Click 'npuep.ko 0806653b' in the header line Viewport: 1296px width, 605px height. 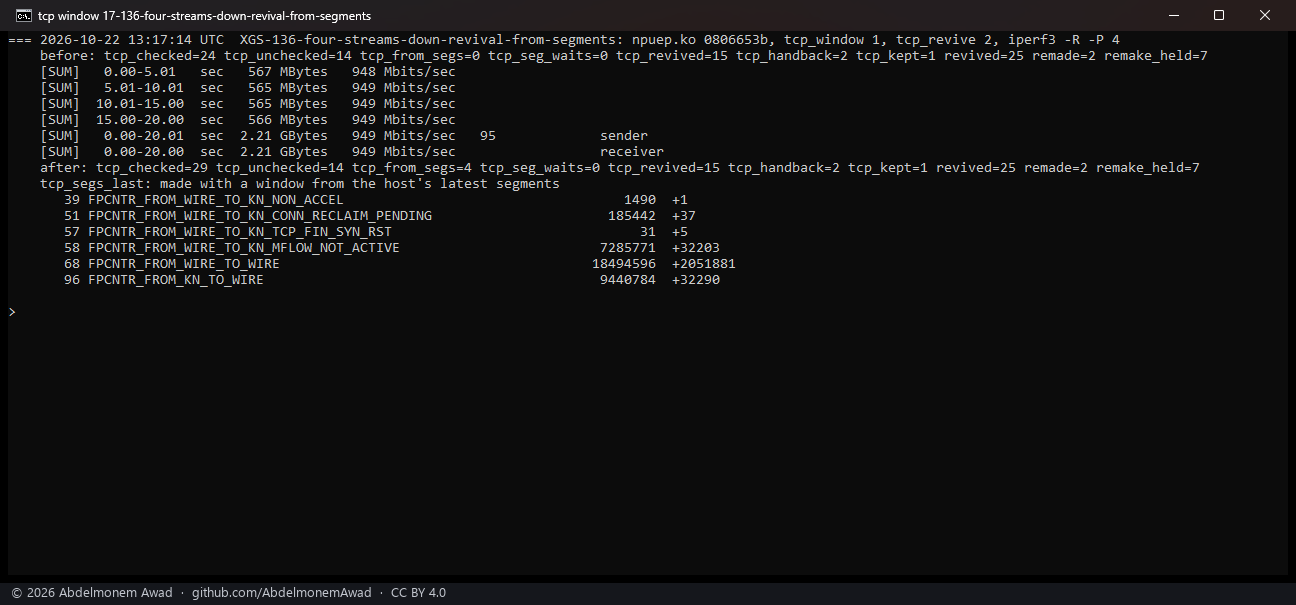pyautogui.click(x=704, y=40)
